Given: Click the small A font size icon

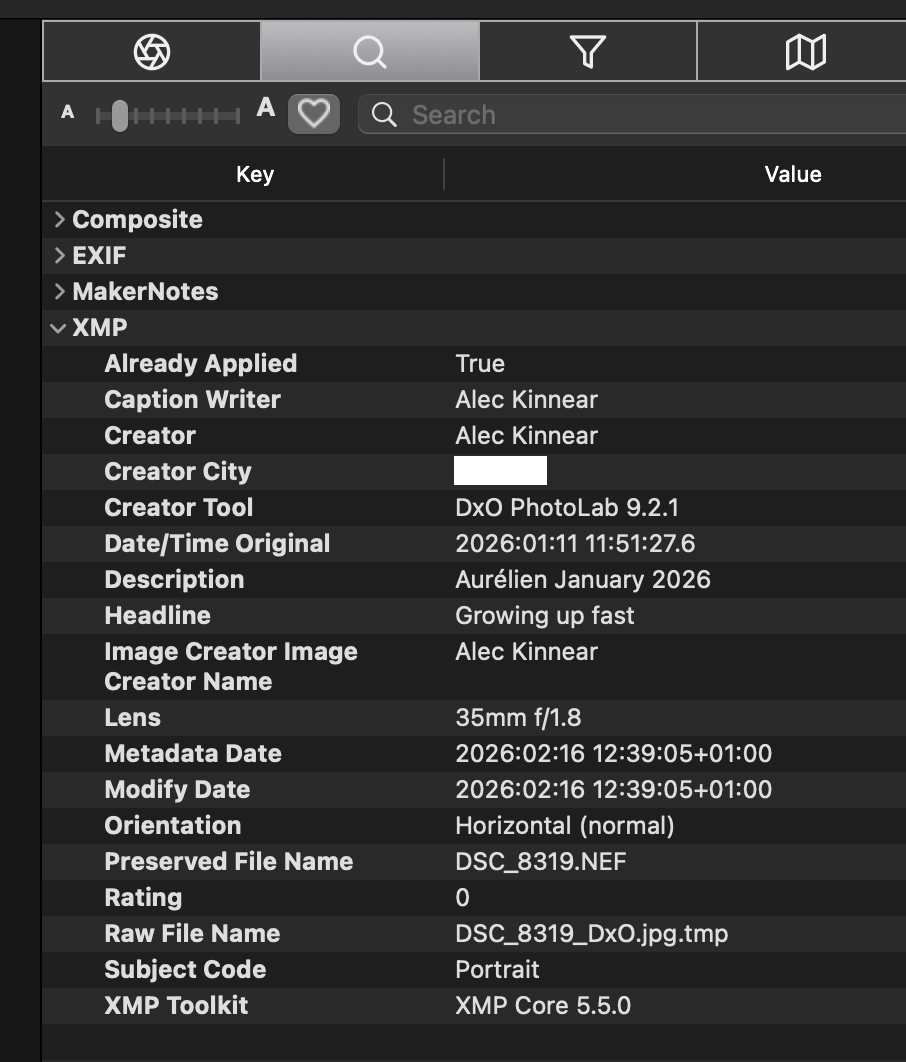Looking at the screenshot, I should [68, 113].
